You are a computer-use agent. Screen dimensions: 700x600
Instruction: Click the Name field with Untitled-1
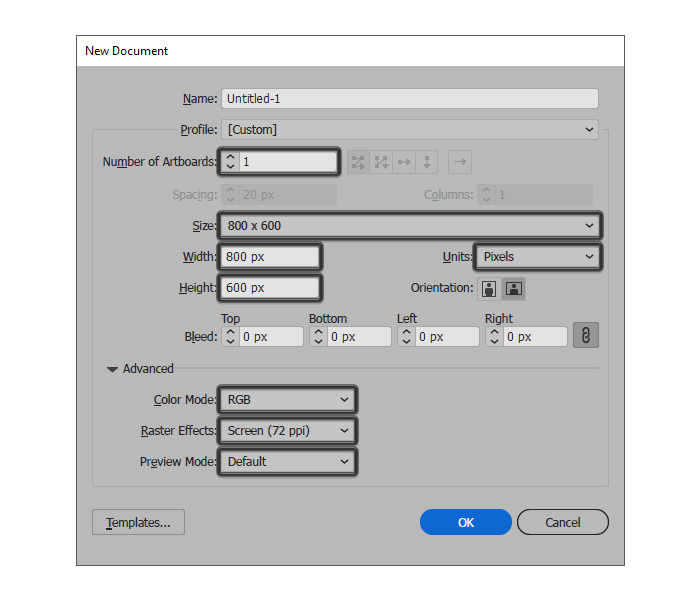pyautogui.click(x=410, y=99)
